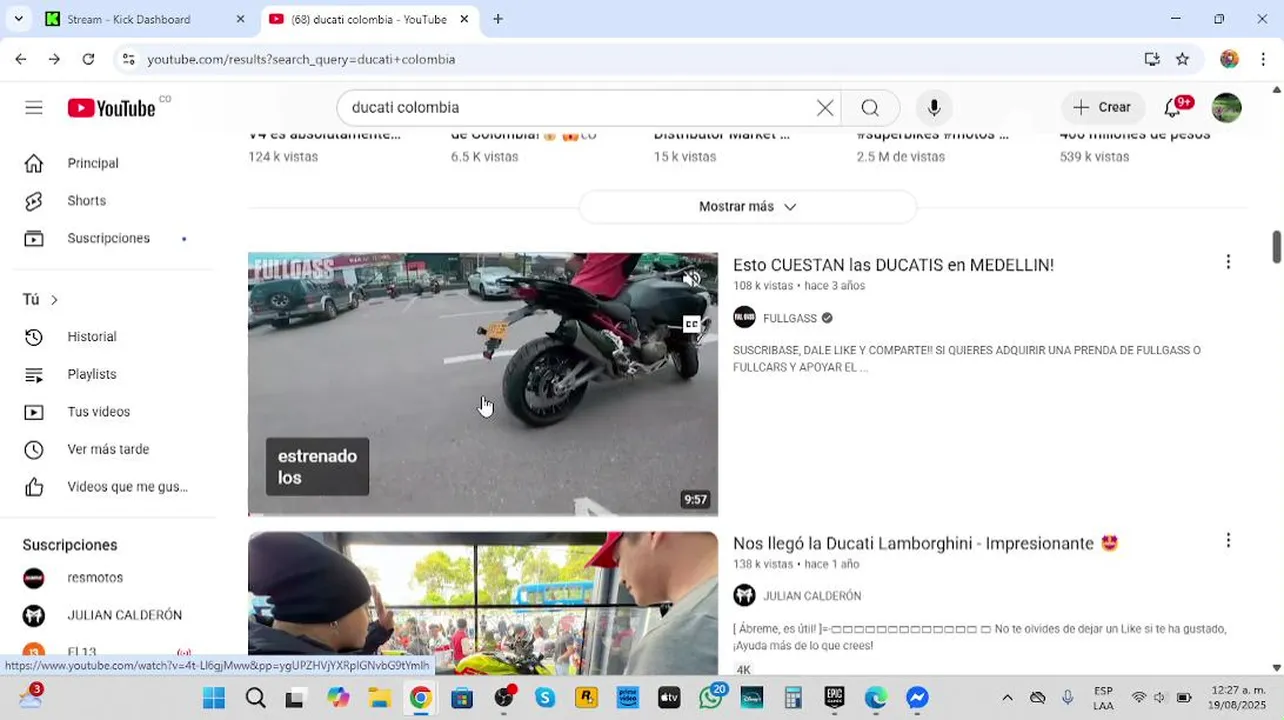The image size is (1284, 720).
Task: Click FULLGASS channel avatar
Action: tap(744, 318)
